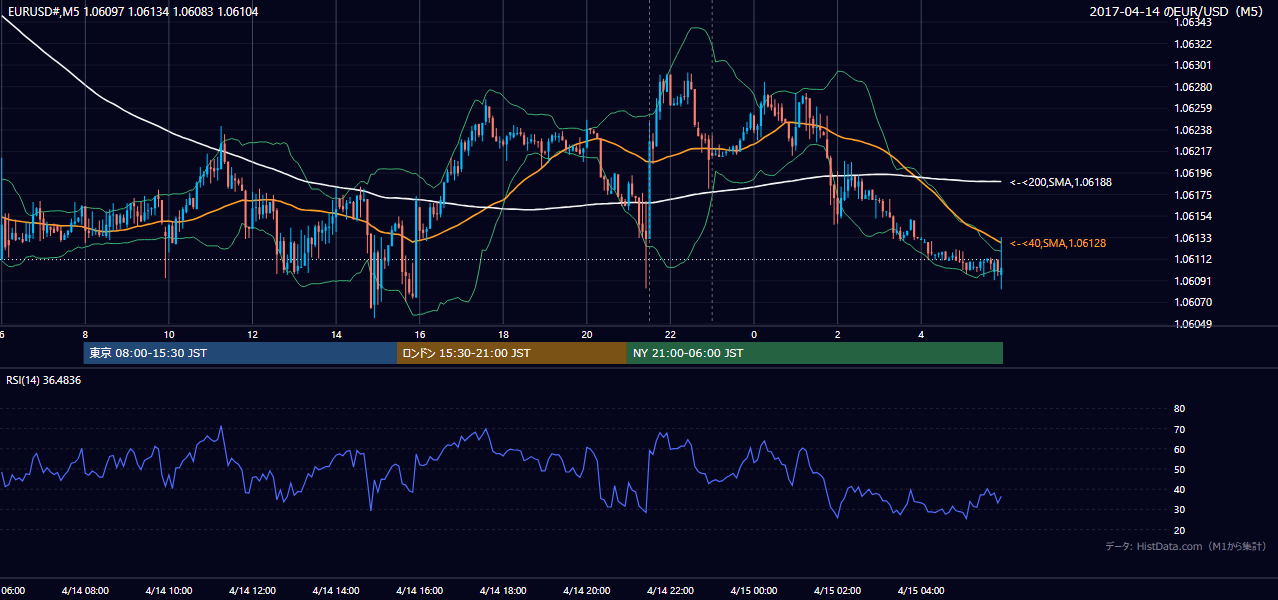Click price level 1.06133 on axis
The height and width of the screenshot is (600, 1278).
point(1193,238)
